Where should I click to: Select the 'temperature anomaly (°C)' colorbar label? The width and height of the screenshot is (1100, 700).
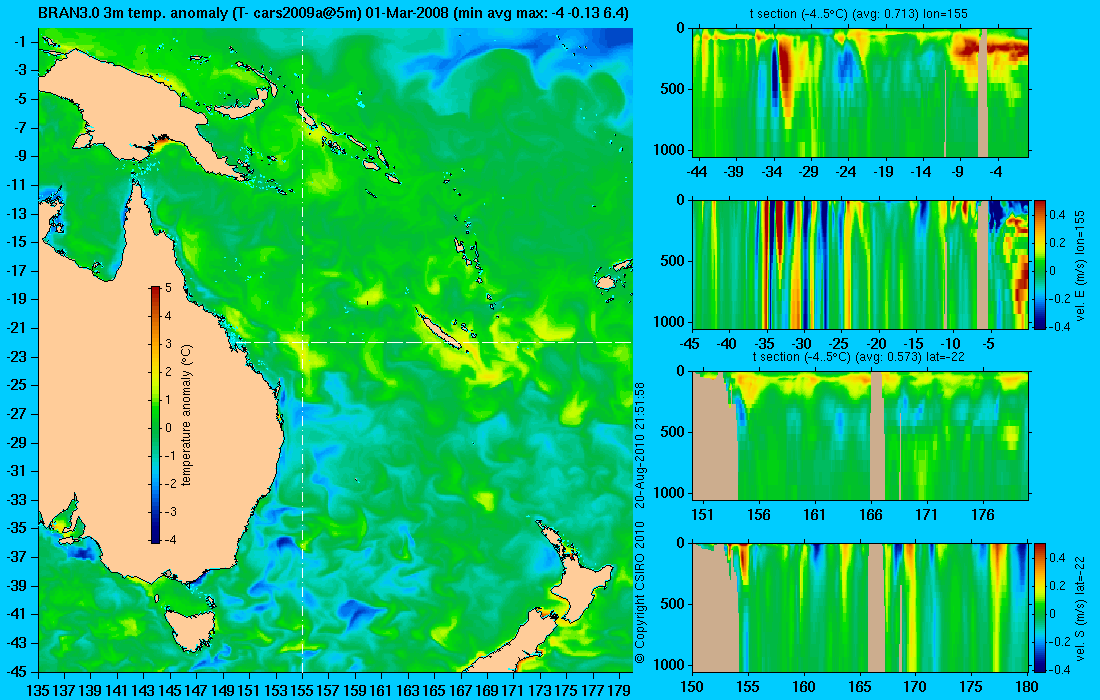click(x=187, y=415)
